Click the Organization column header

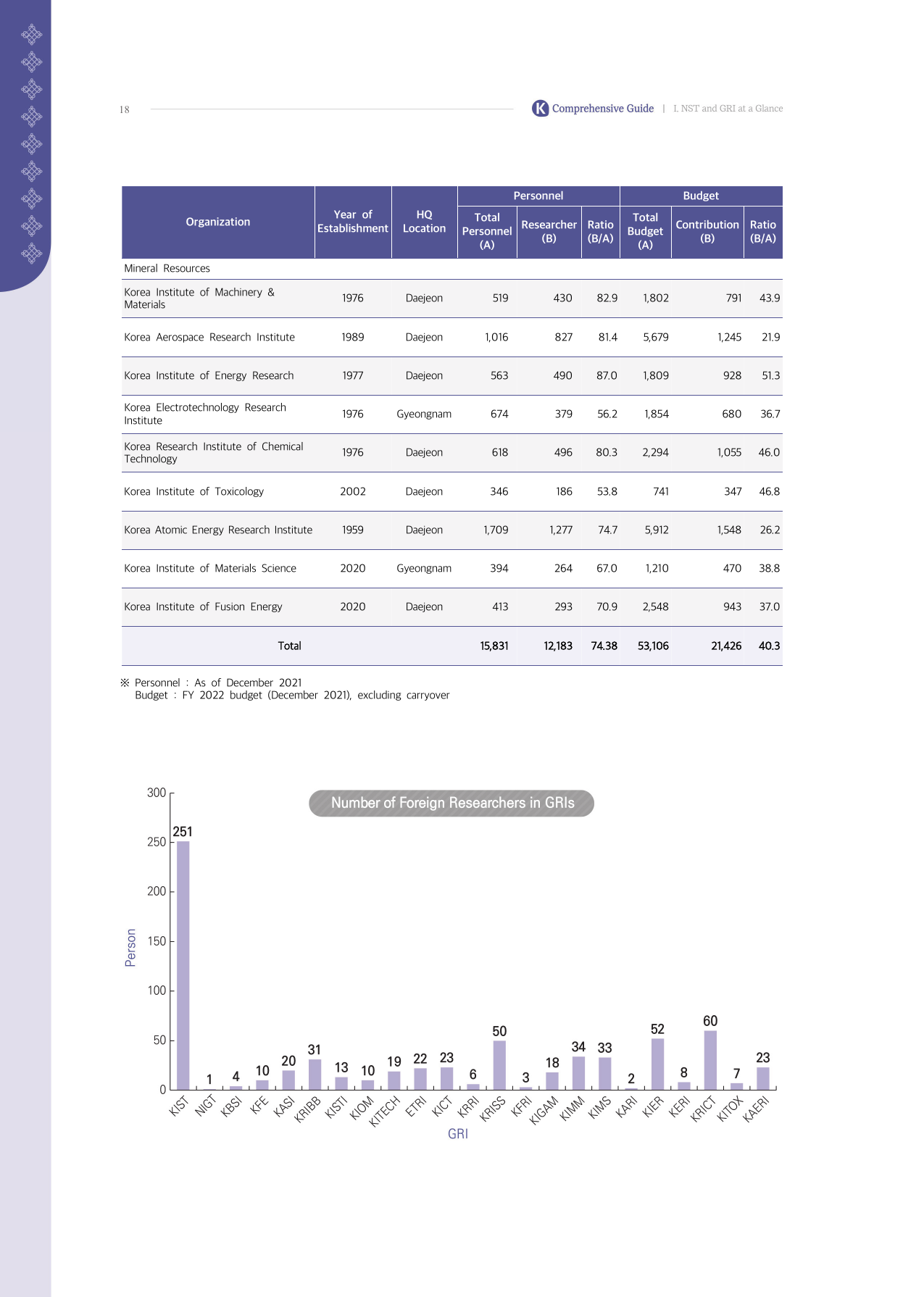tap(218, 222)
